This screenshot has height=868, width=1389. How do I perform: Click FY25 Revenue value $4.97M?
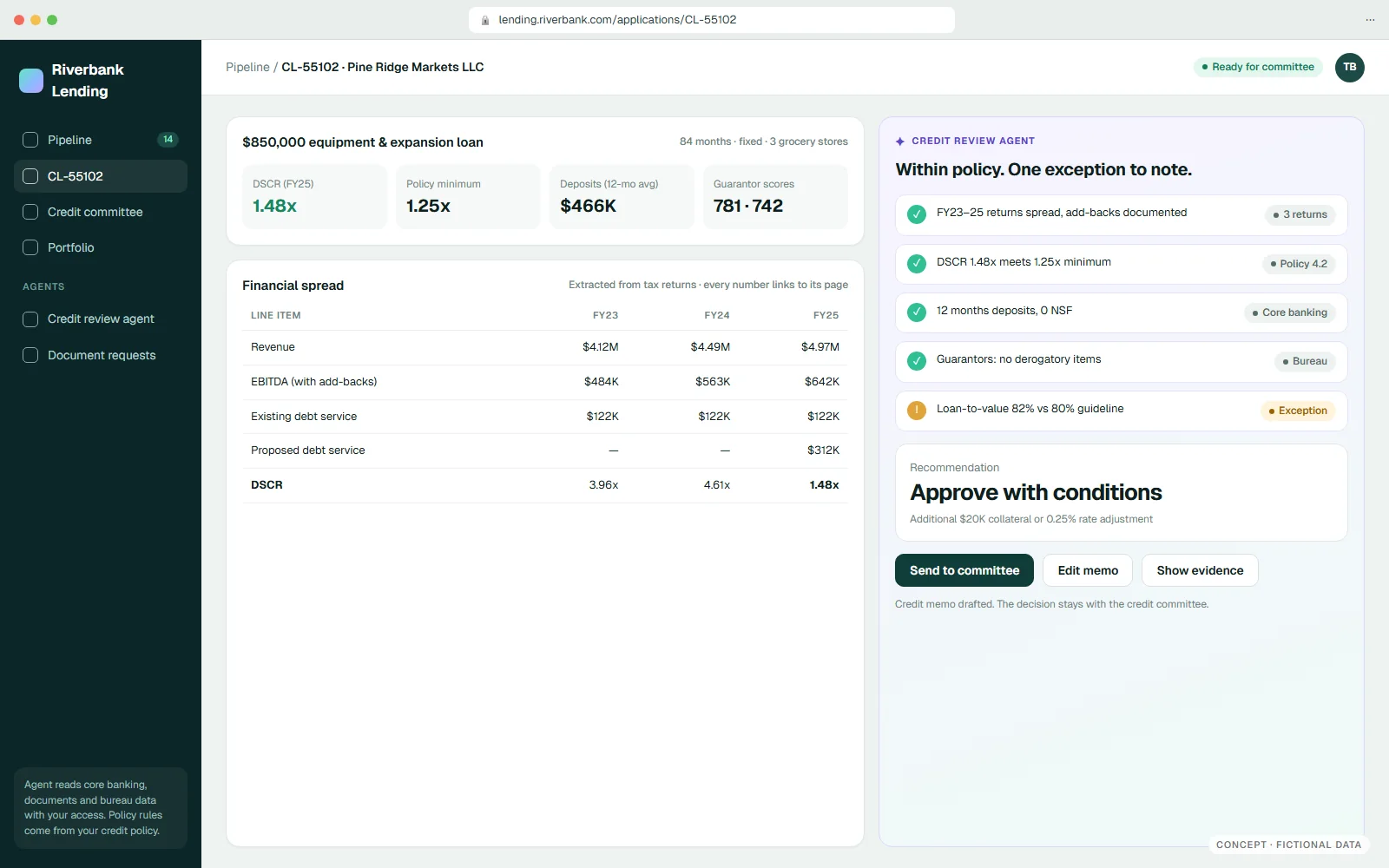click(x=820, y=347)
